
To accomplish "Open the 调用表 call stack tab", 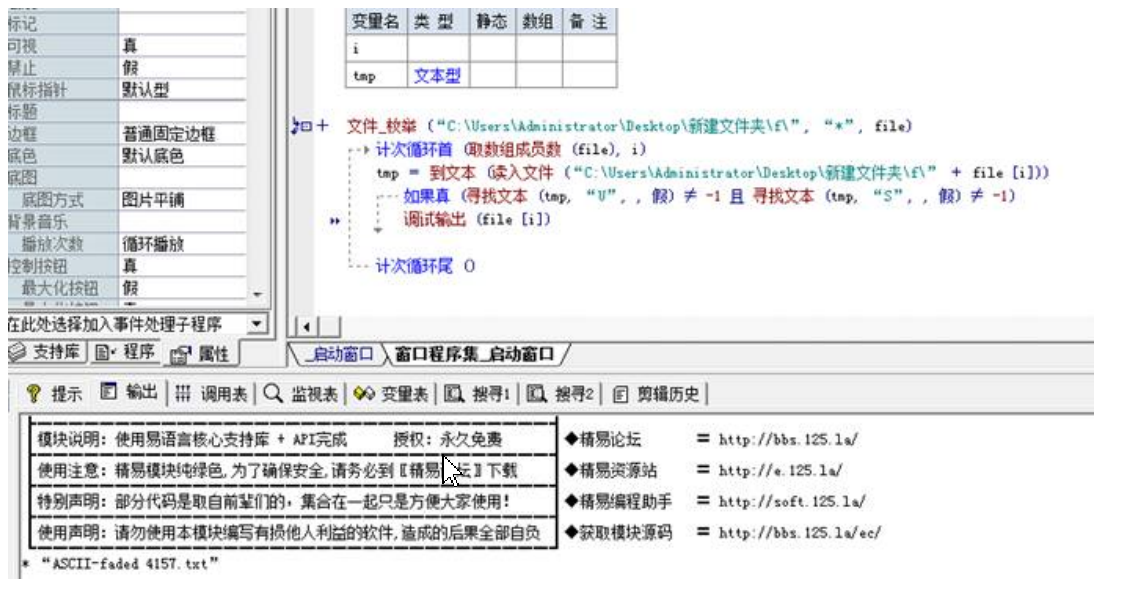I will tap(212, 393).
